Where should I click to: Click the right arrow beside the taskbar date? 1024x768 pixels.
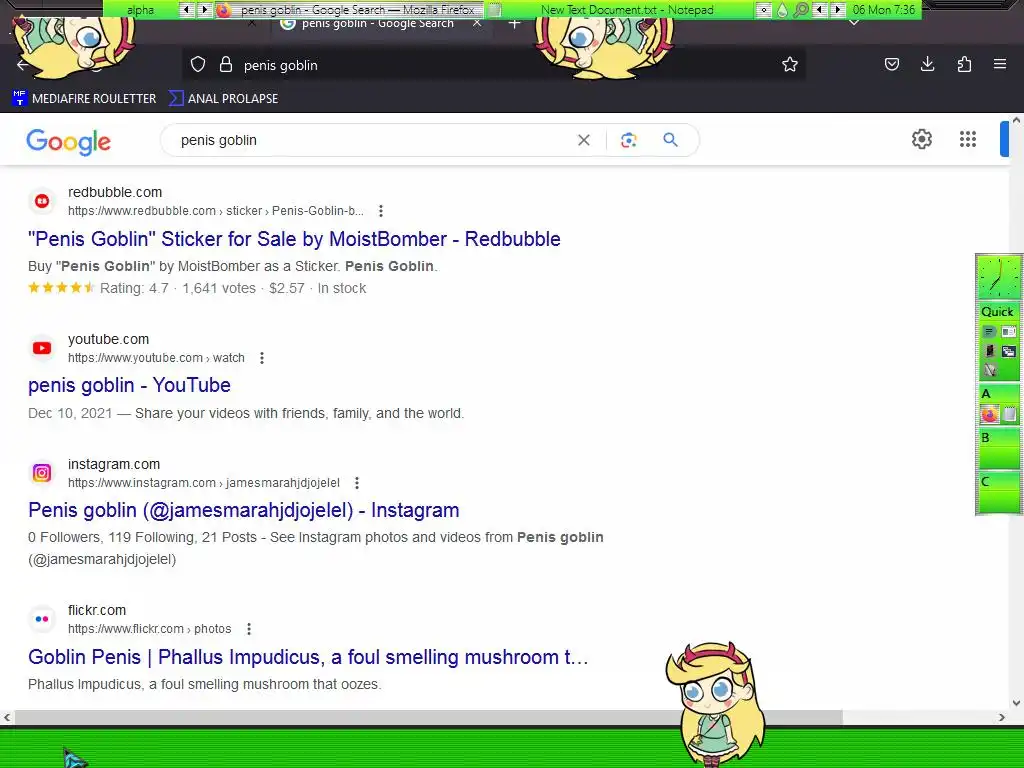pos(838,10)
